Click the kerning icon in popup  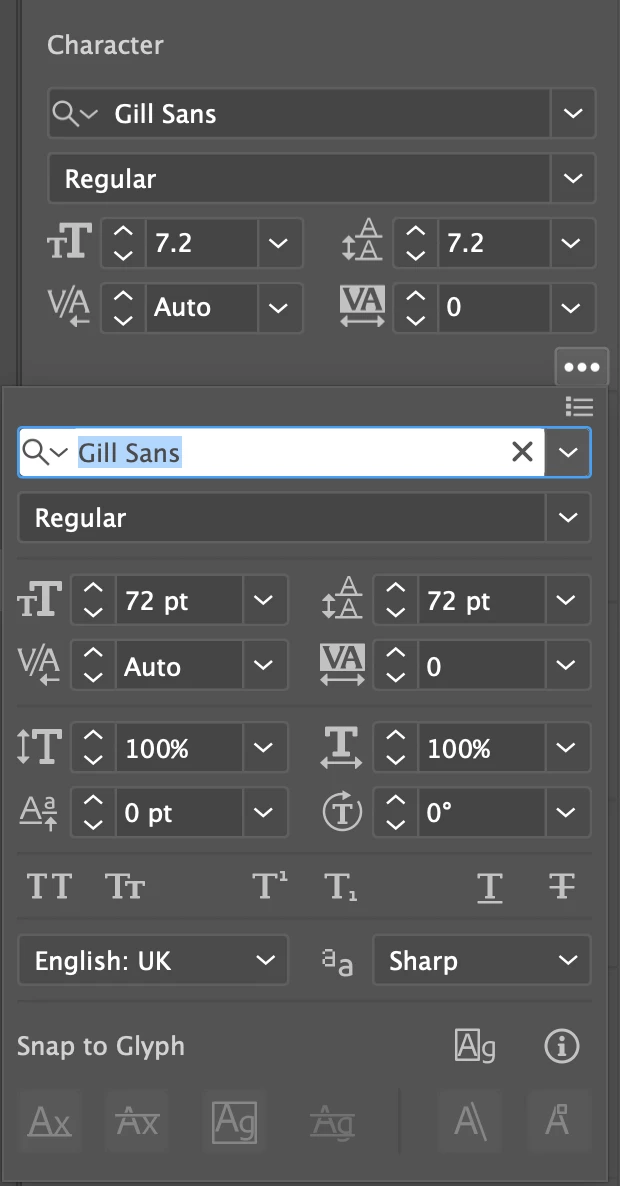39,666
